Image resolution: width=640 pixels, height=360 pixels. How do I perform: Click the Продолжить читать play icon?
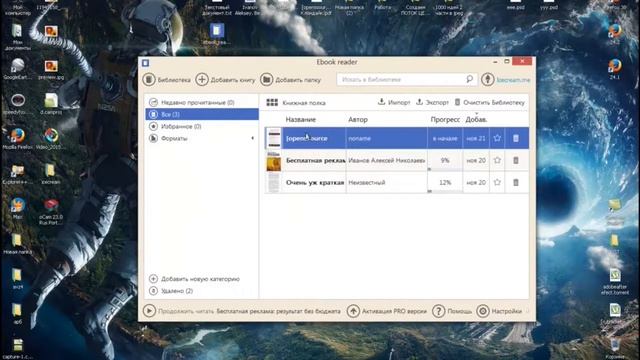[x=149, y=311]
